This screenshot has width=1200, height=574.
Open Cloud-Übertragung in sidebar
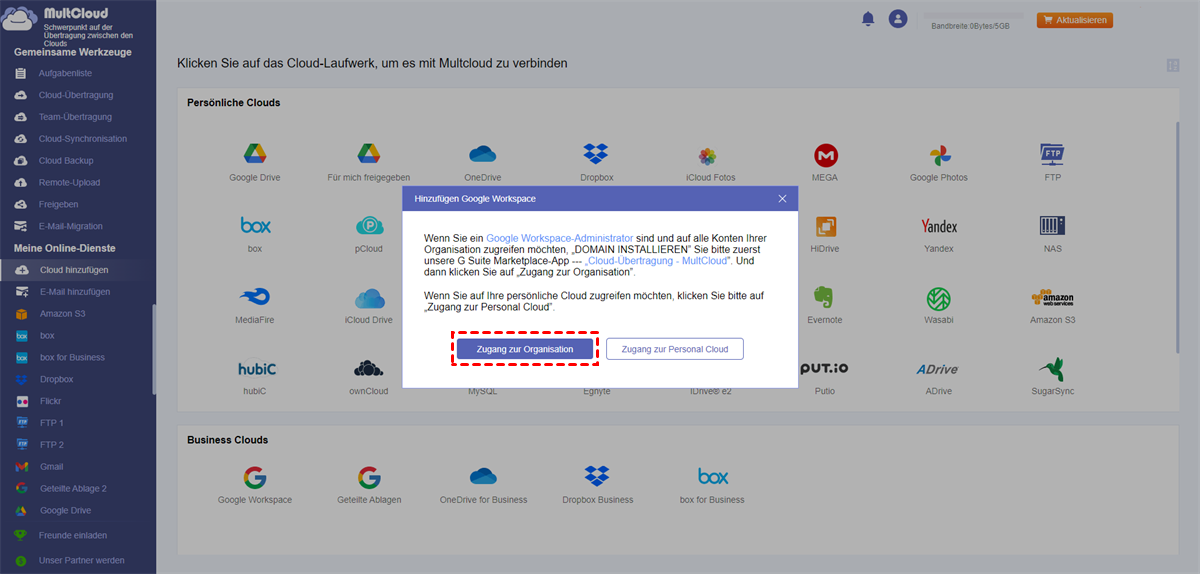pyautogui.click(x=78, y=95)
